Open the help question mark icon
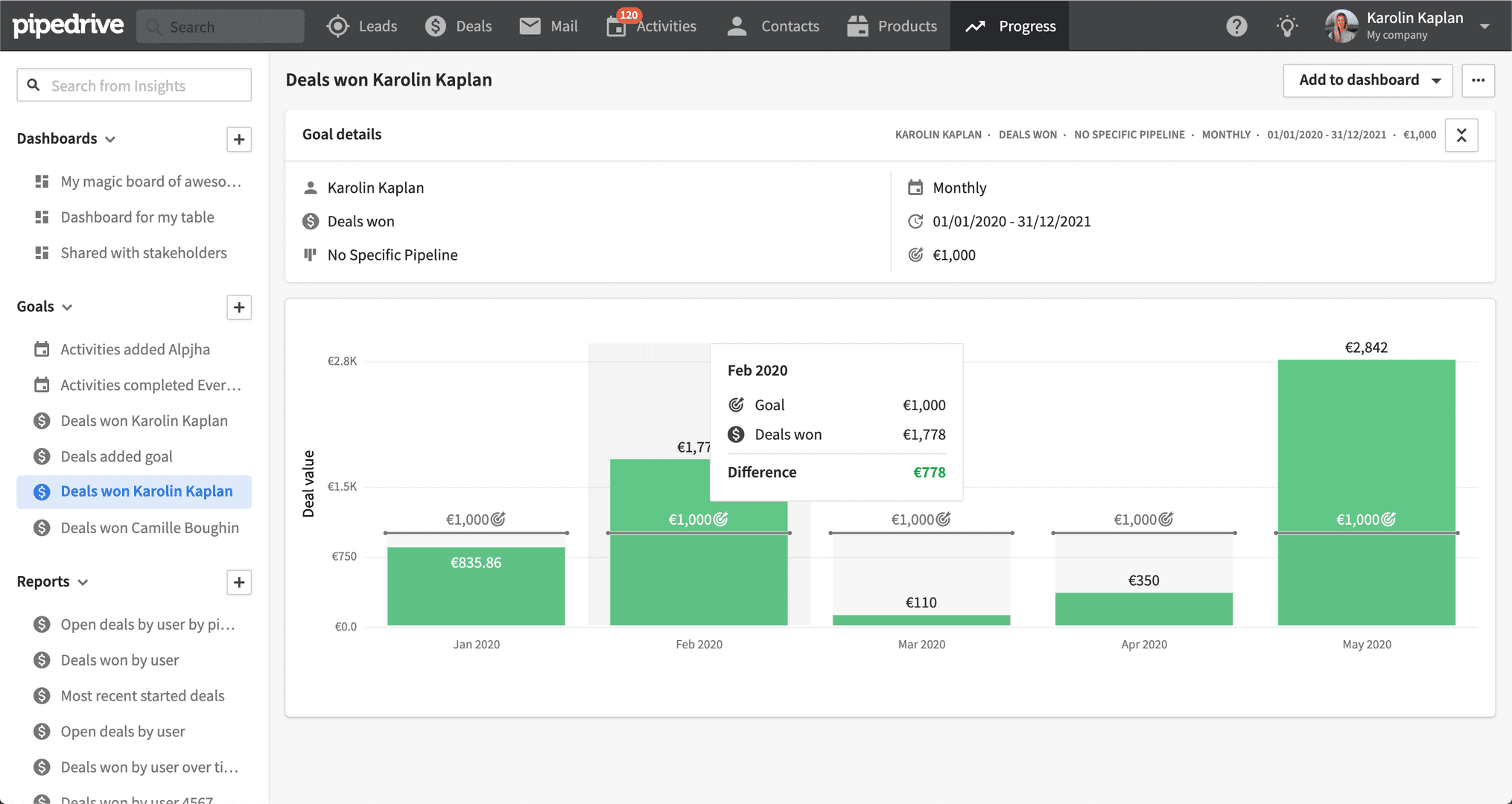This screenshot has height=804, width=1512. click(1236, 26)
